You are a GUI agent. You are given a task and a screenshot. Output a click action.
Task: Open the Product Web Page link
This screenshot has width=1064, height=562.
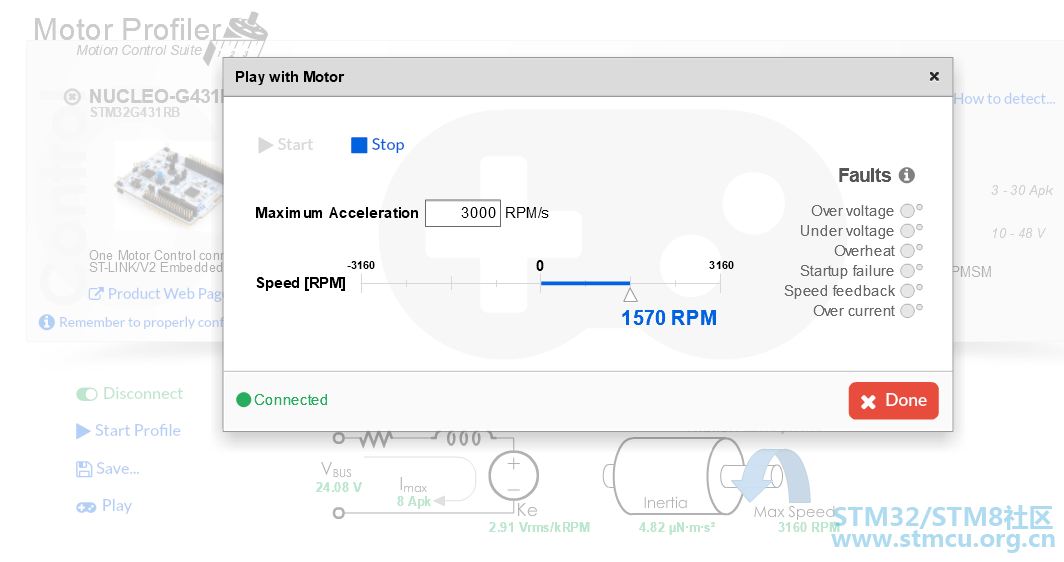click(x=156, y=294)
